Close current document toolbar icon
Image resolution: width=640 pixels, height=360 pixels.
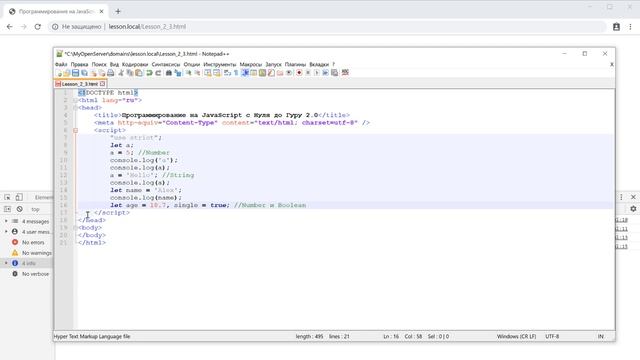(x=93, y=73)
